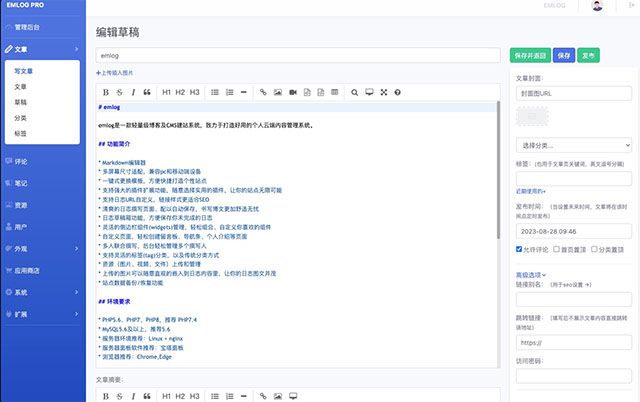This screenshot has height=402, width=640.
Task: Toggle bold in summary editor toolbar
Action: point(106,396)
